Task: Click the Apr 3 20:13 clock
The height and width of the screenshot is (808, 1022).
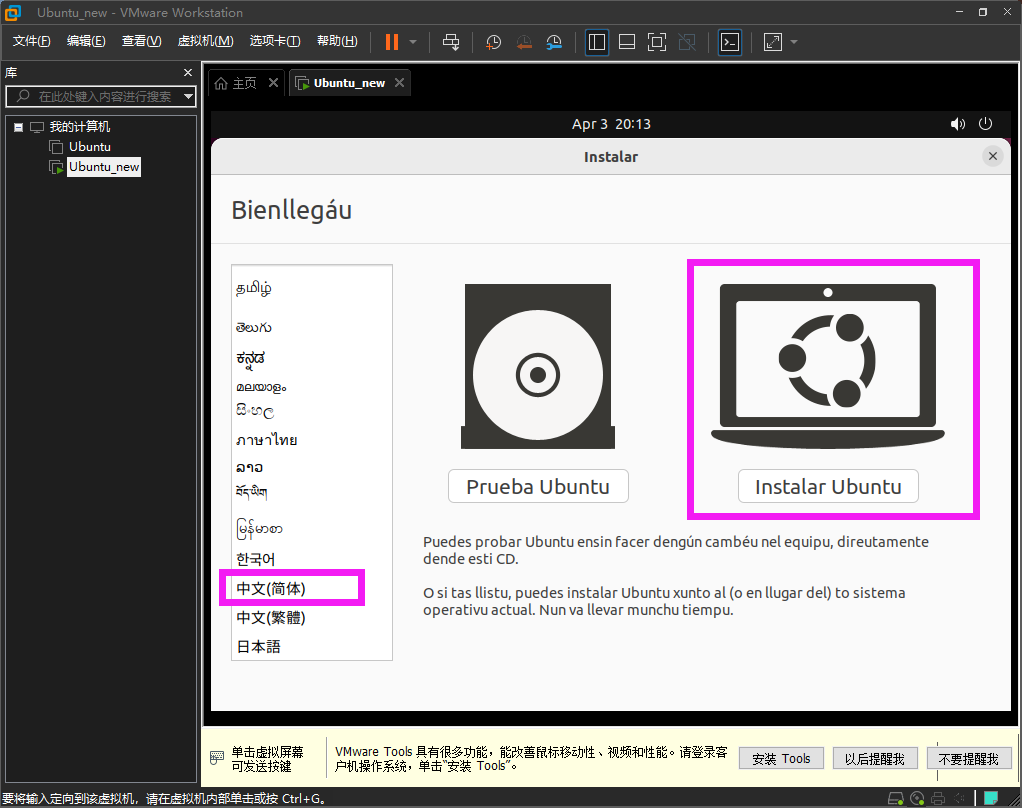Action: pos(611,124)
